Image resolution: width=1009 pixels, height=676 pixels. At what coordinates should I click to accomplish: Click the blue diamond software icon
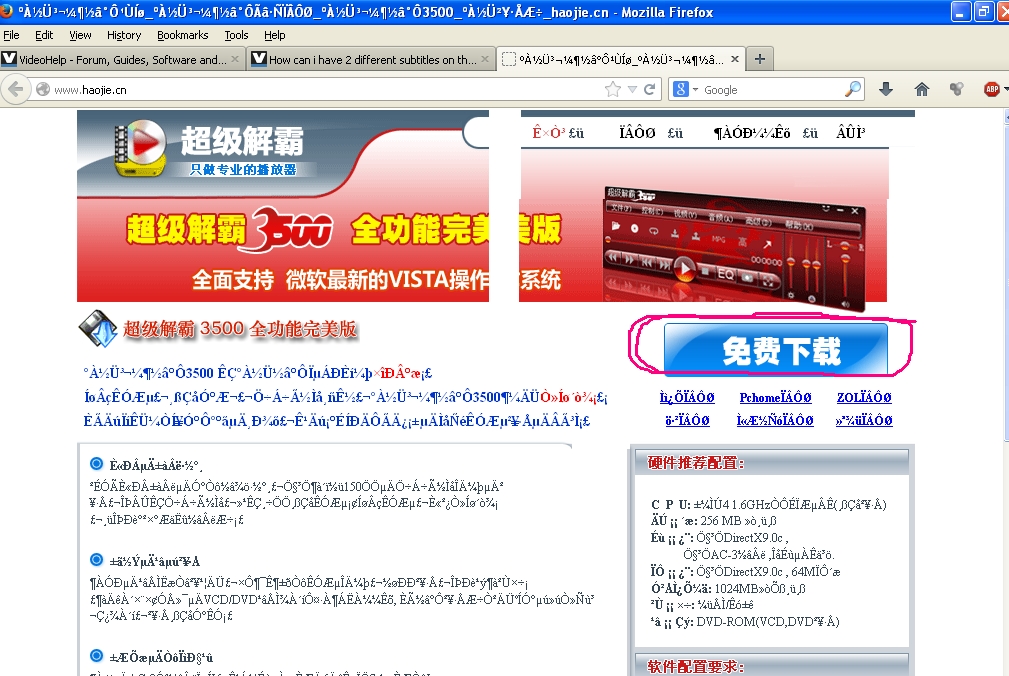pyautogui.click(x=98, y=328)
